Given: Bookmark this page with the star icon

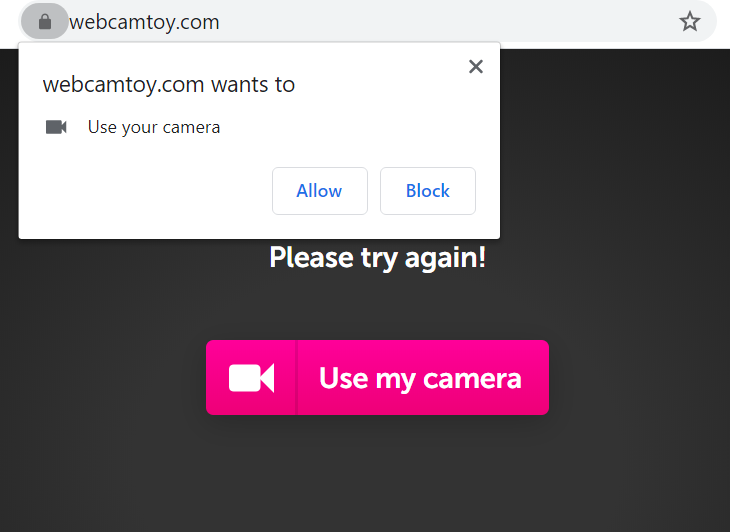Looking at the screenshot, I should tap(689, 21).
